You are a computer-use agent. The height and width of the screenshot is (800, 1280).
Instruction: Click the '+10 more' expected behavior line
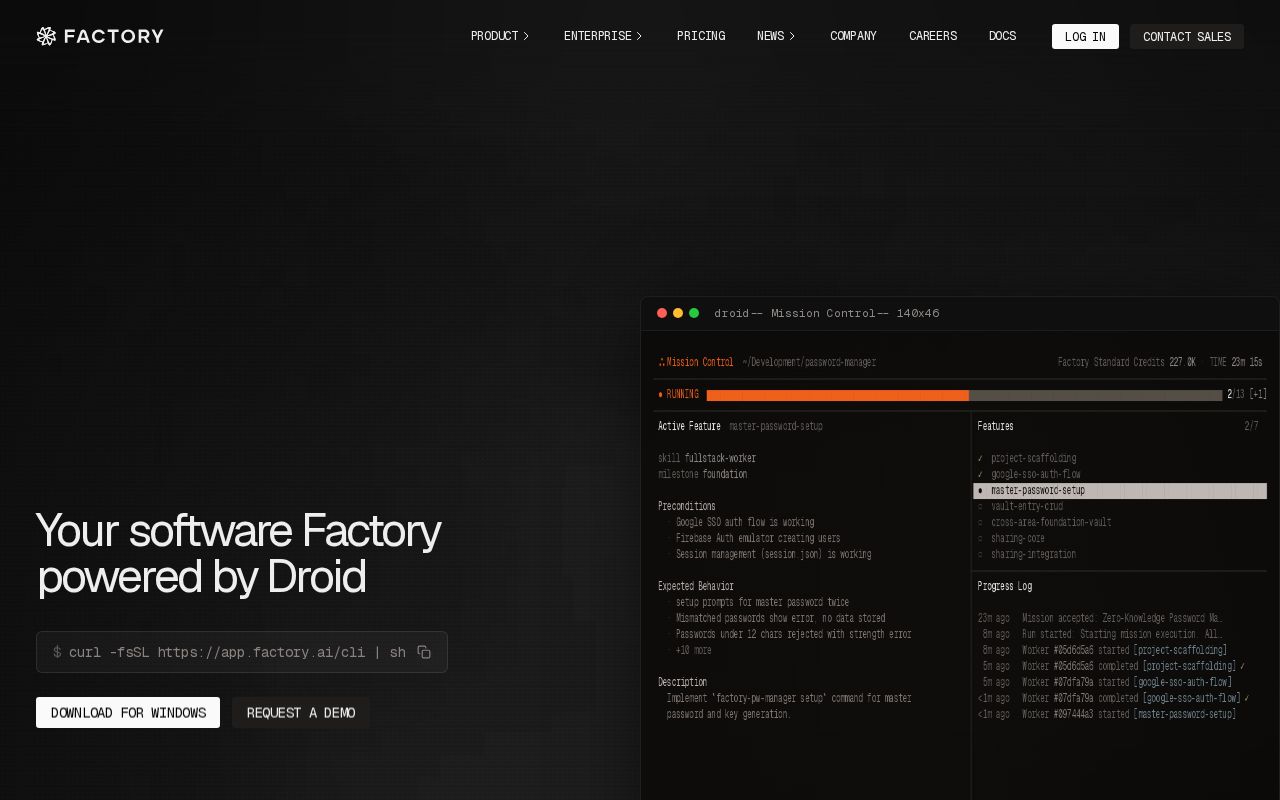(694, 650)
